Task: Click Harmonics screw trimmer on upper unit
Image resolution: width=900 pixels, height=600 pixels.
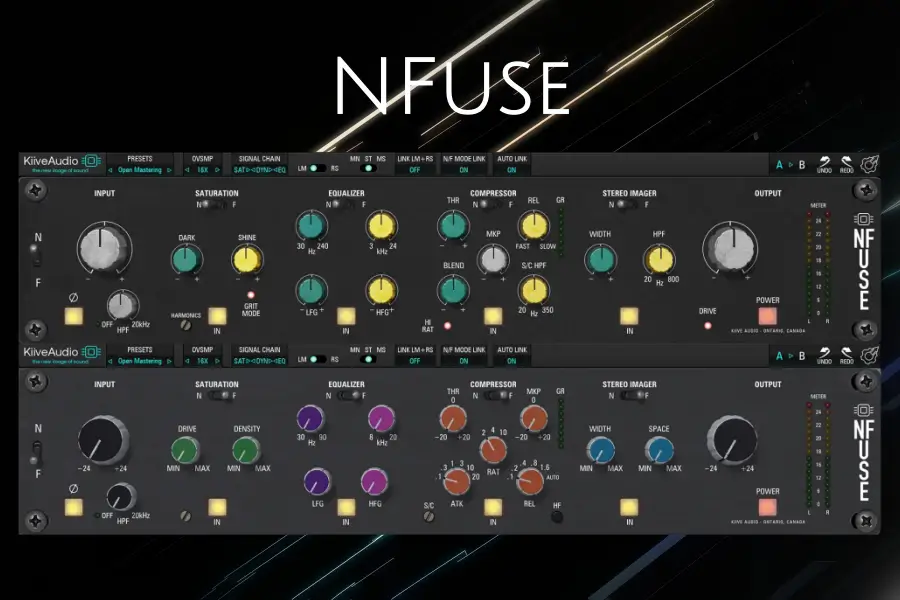Action: [185, 326]
